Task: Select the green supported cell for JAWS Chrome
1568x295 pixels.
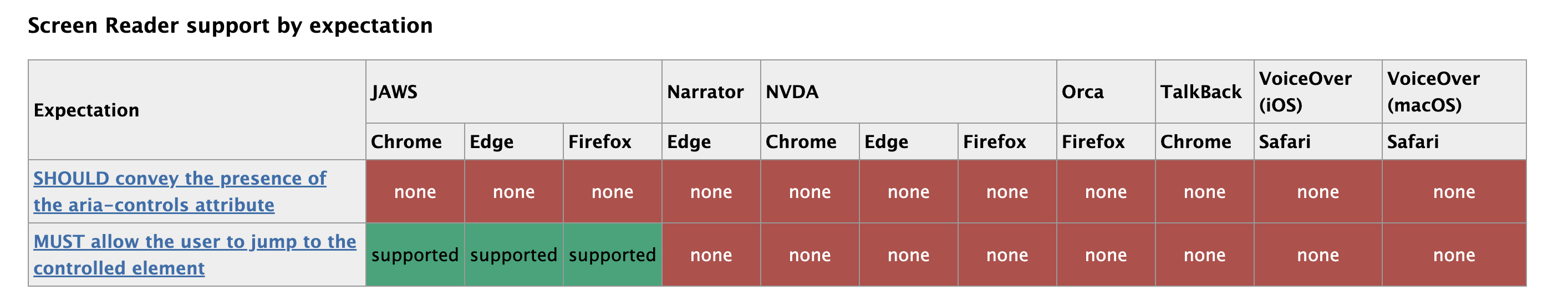Action: click(415, 255)
